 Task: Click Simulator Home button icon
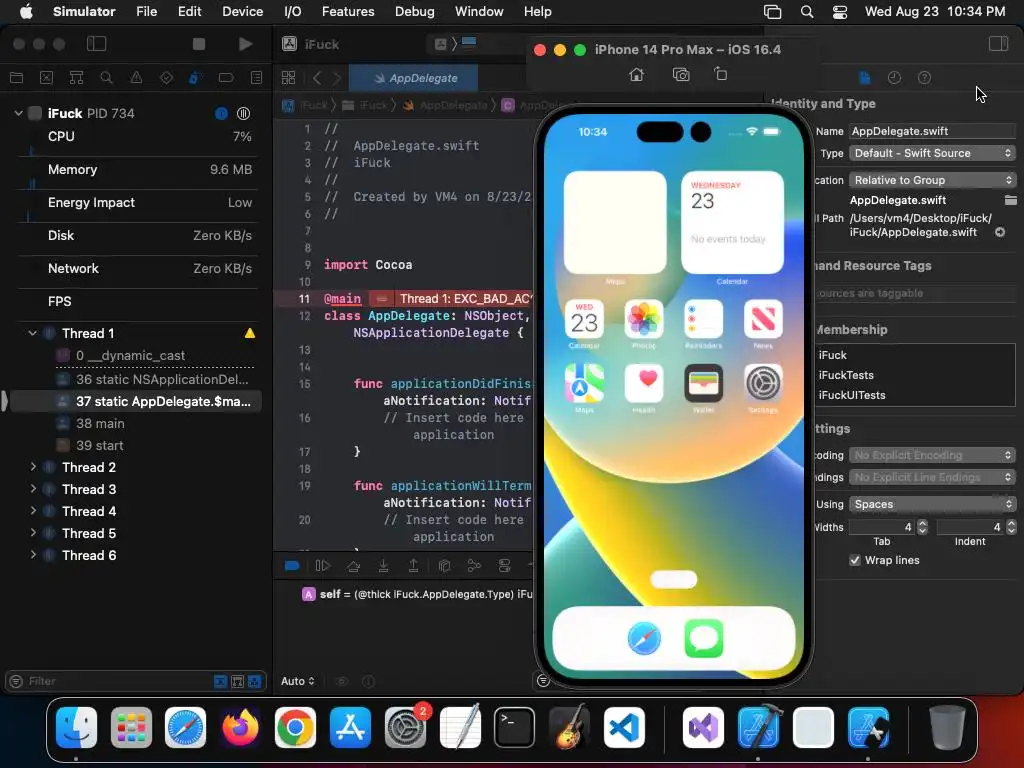coord(636,74)
